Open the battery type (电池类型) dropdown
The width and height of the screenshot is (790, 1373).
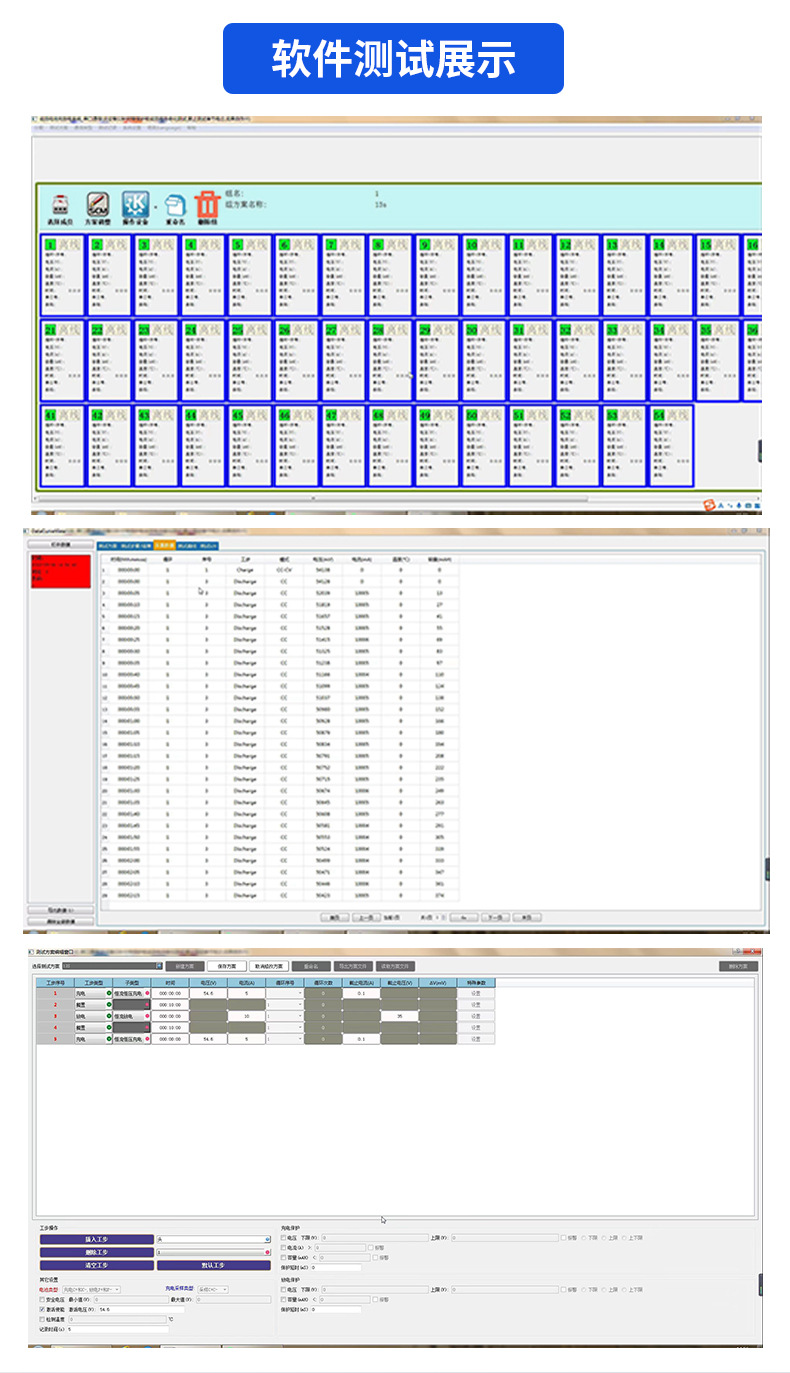[91, 1290]
